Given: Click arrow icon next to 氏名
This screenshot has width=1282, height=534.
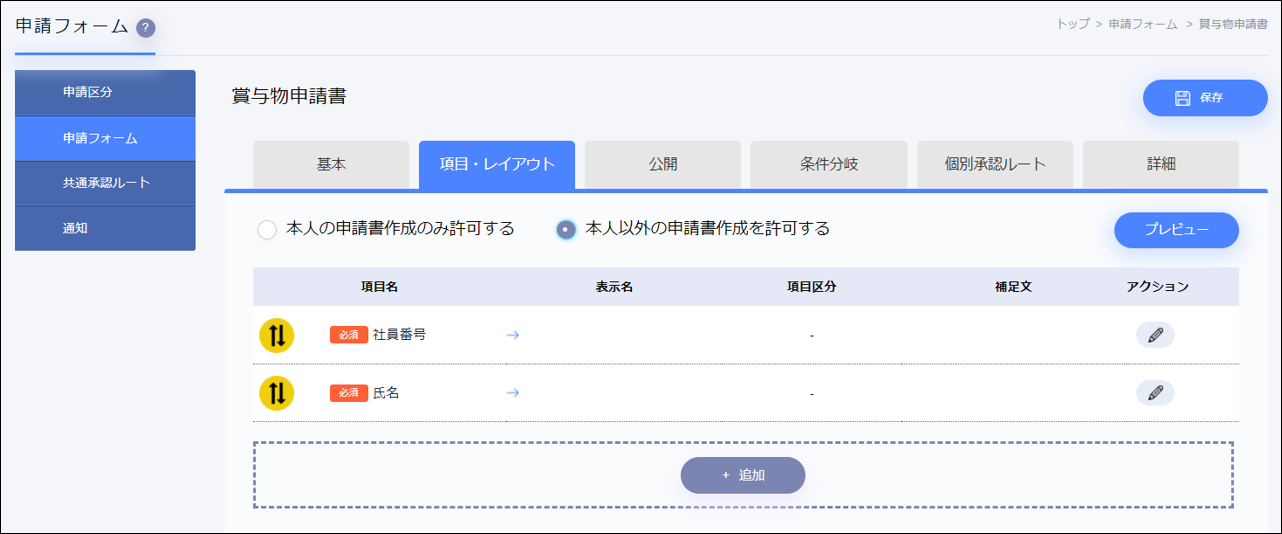Looking at the screenshot, I should click(x=513, y=393).
